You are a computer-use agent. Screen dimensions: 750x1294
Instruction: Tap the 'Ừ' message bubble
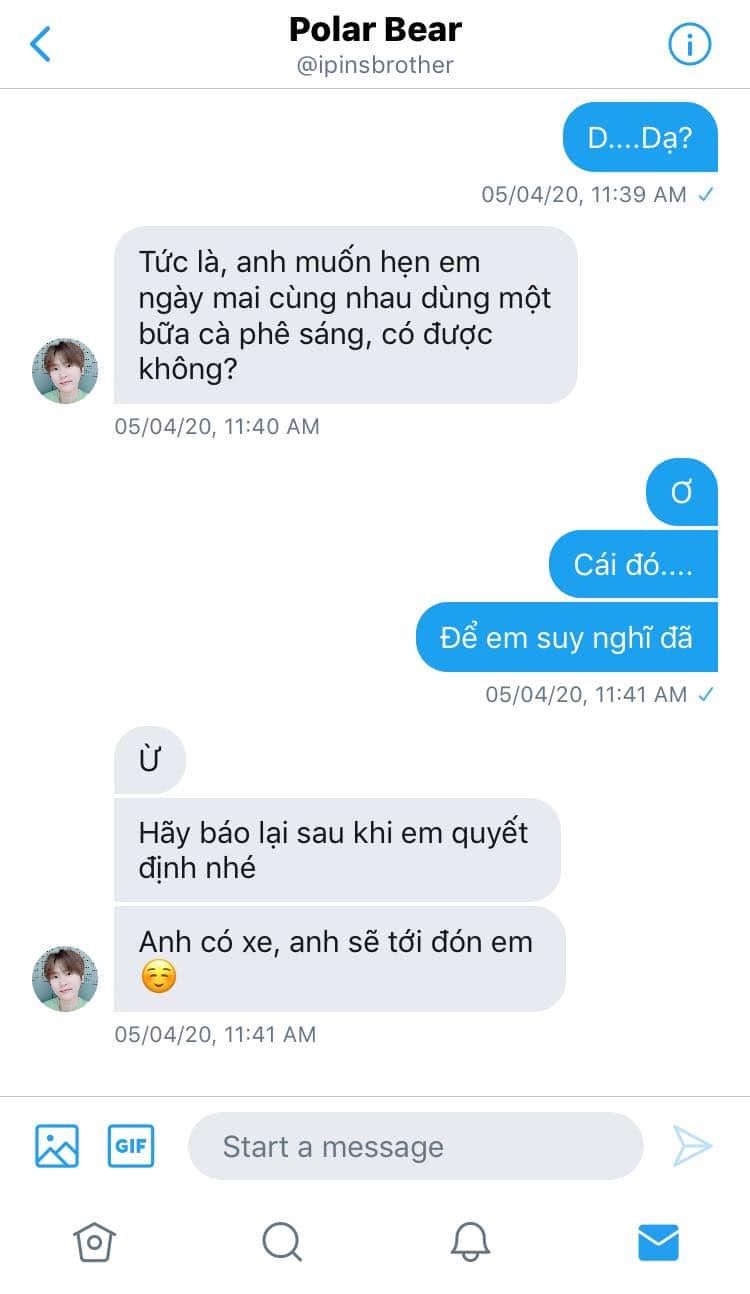[x=150, y=760]
